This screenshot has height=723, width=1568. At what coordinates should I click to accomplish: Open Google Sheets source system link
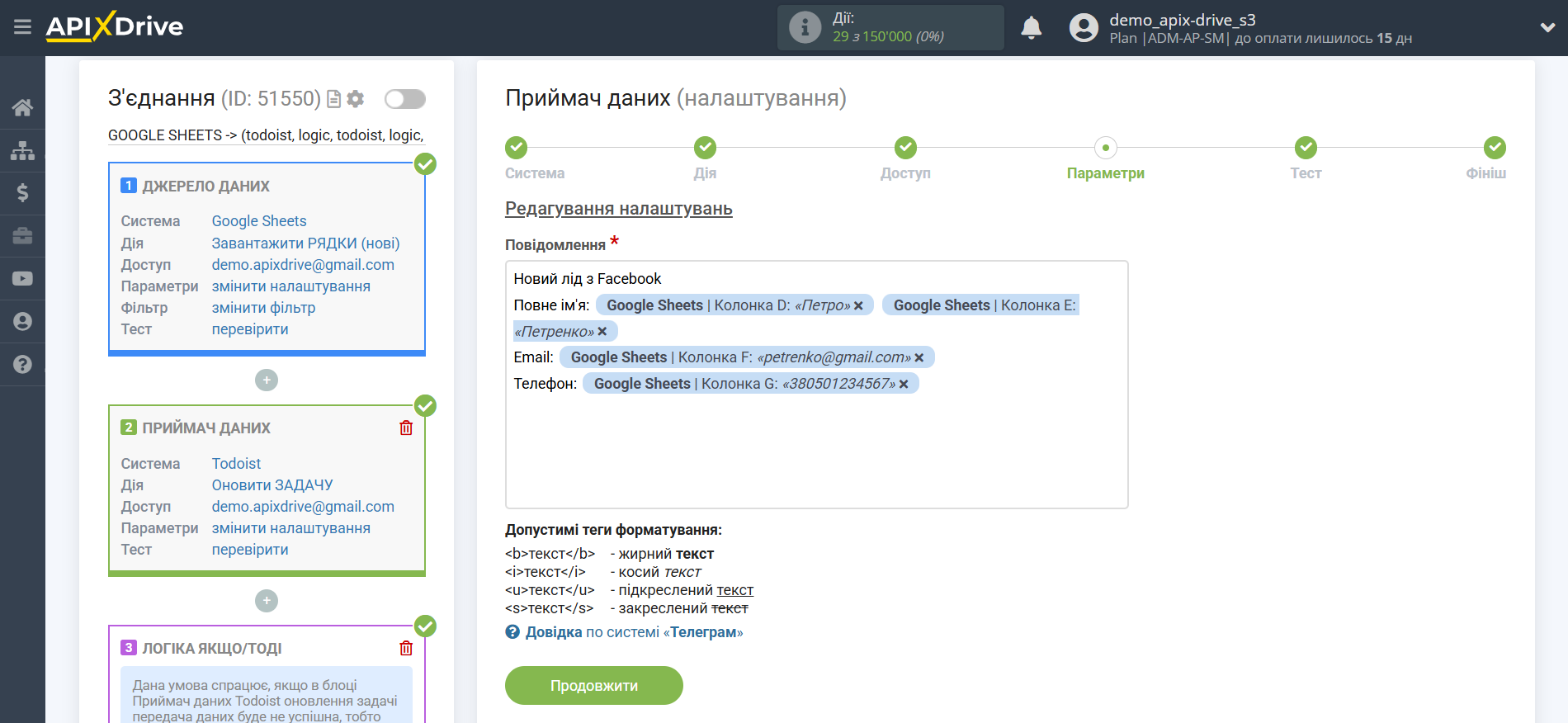tap(259, 221)
